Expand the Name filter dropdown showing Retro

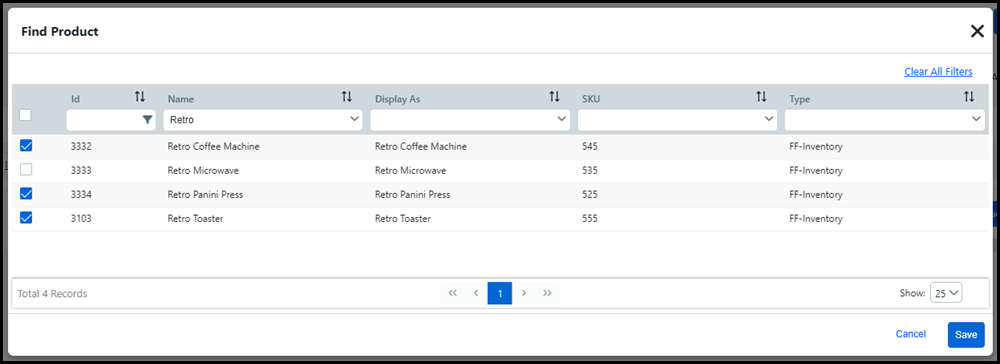[x=263, y=119]
